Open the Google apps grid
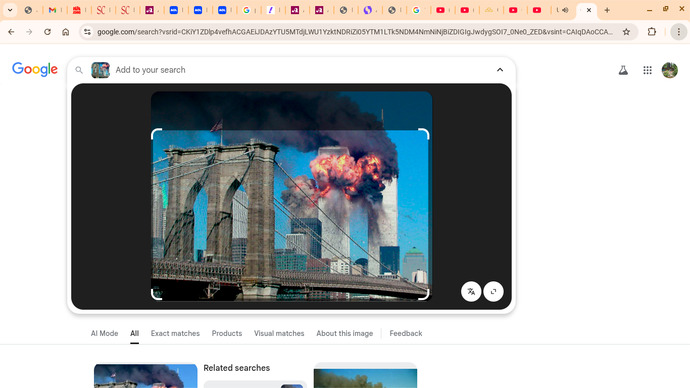 click(647, 70)
